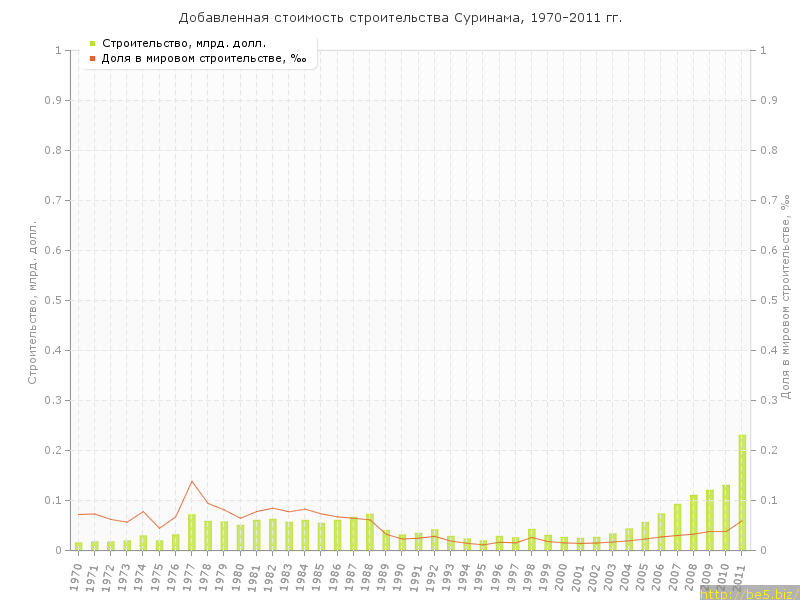The height and width of the screenshot is (600, 800).
Task: Click the 1977 green bar
Action: (192, 532)
